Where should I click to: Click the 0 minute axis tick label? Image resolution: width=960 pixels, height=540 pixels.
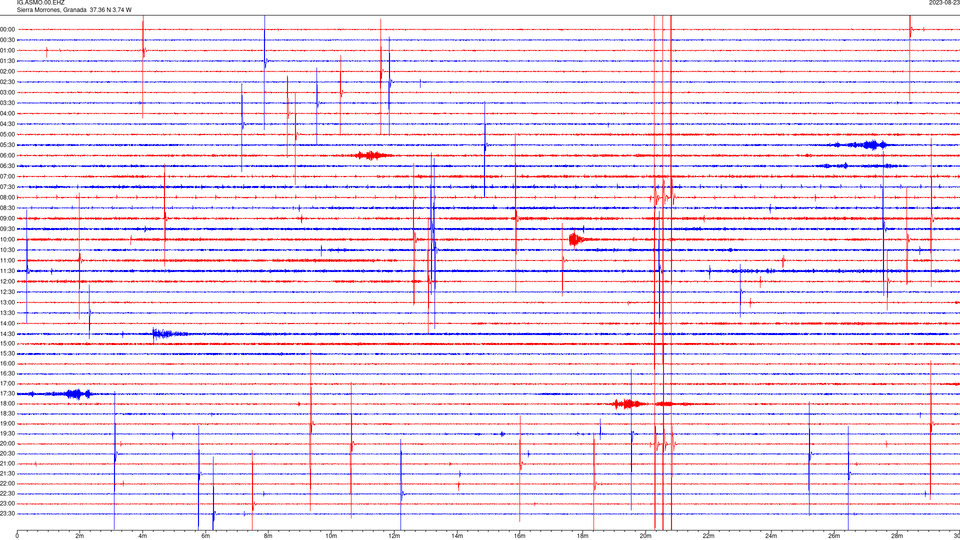[x=17, y=536]
